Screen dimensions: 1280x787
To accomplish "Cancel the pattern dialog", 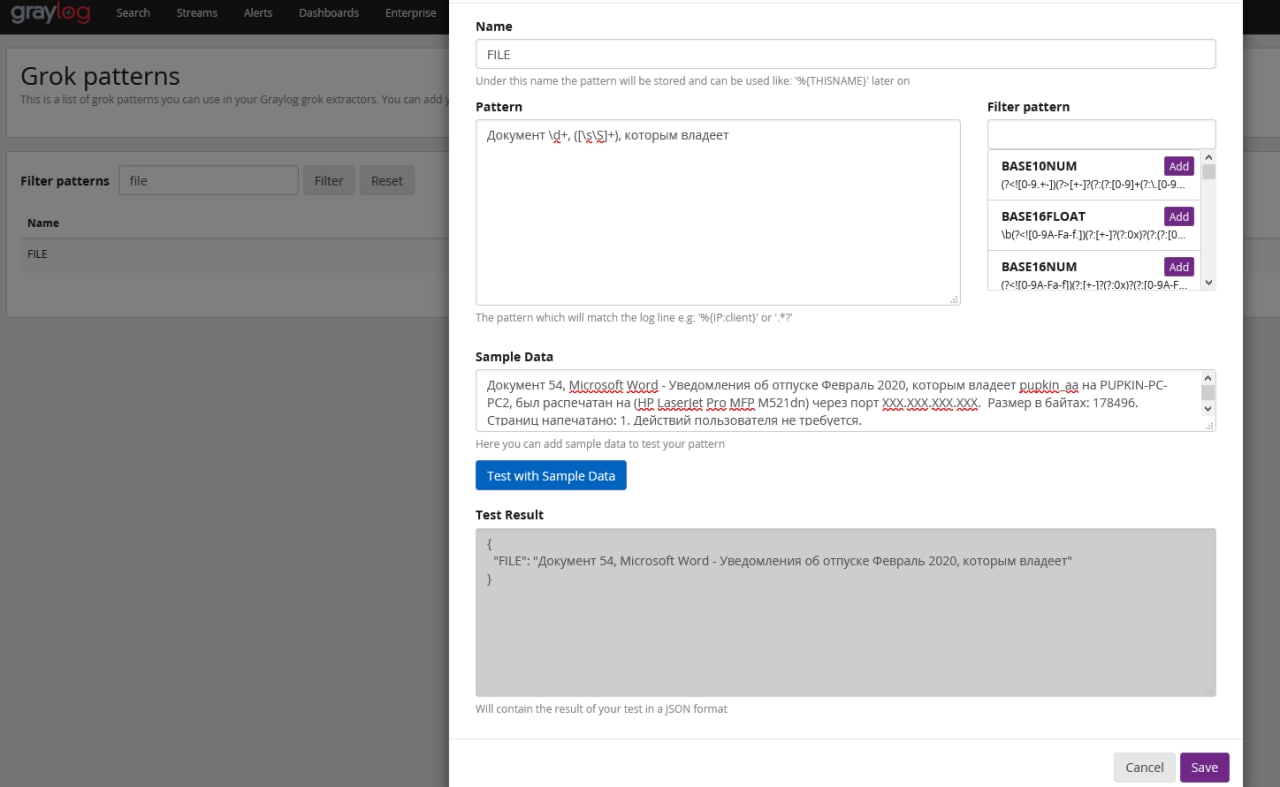I will pyautogui.click(x=1144, y=767).
